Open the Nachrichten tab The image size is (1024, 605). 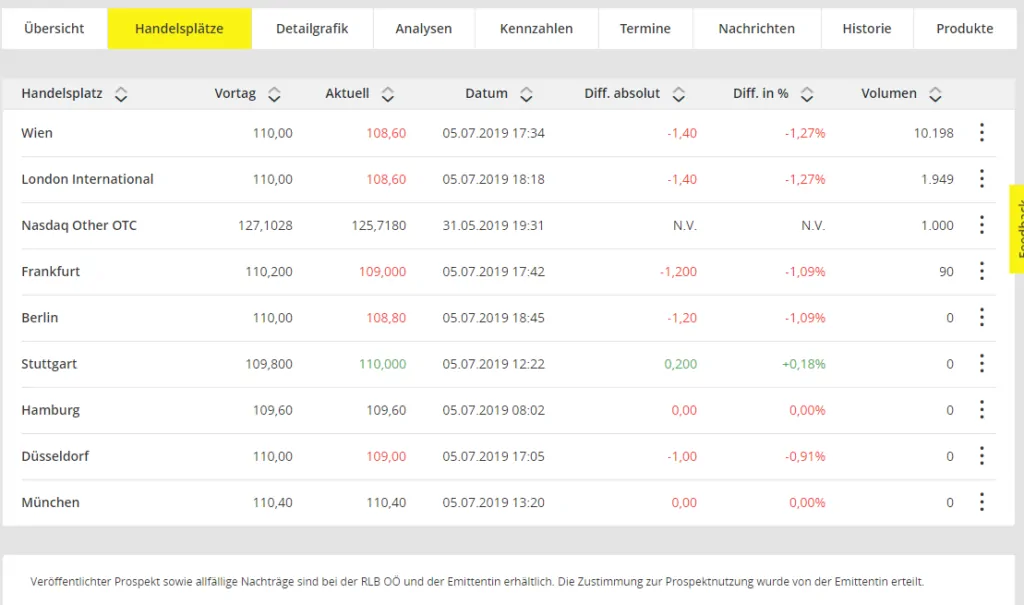(756, 29)
